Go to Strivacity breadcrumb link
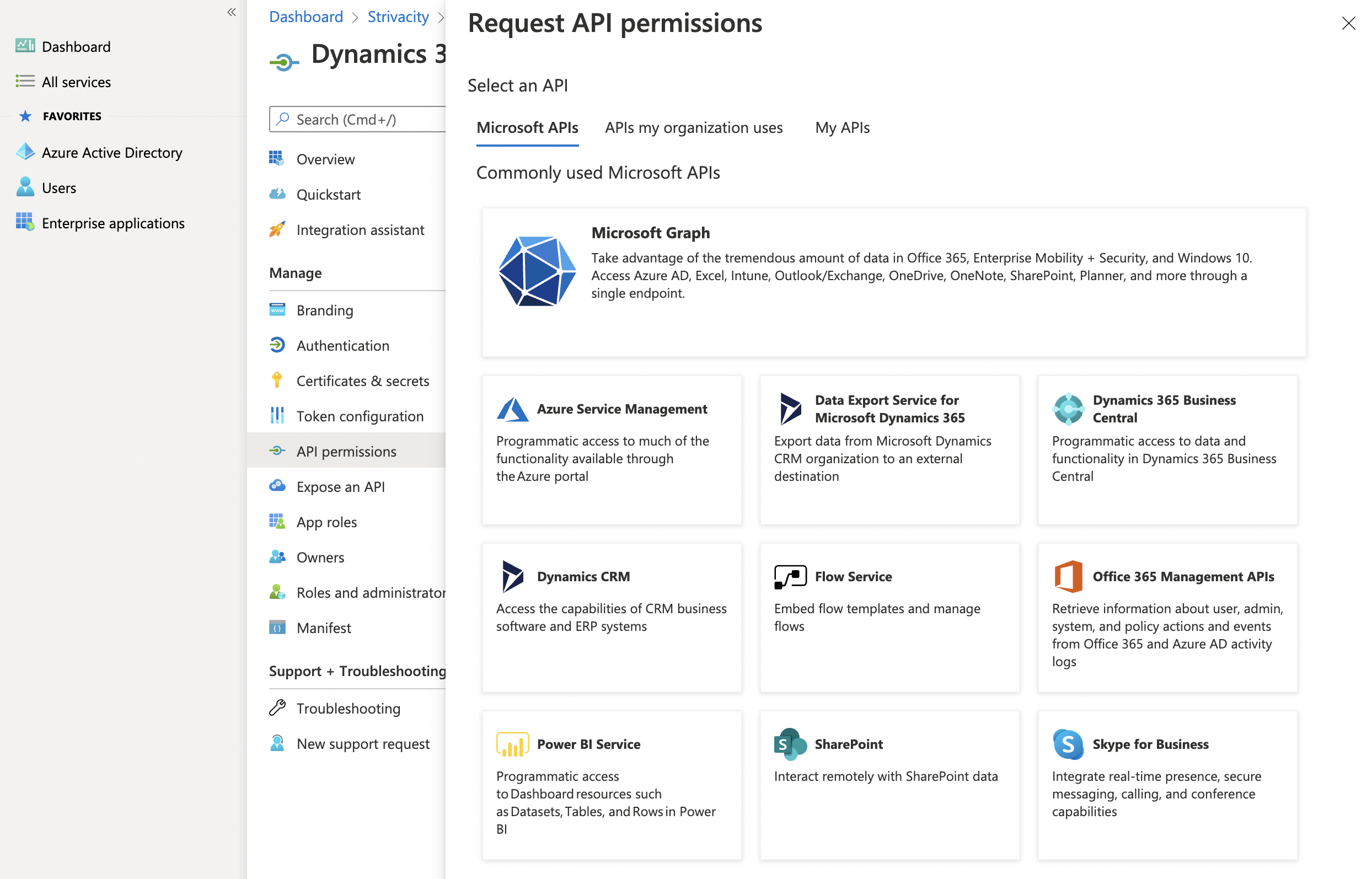 tap(398, 17)
